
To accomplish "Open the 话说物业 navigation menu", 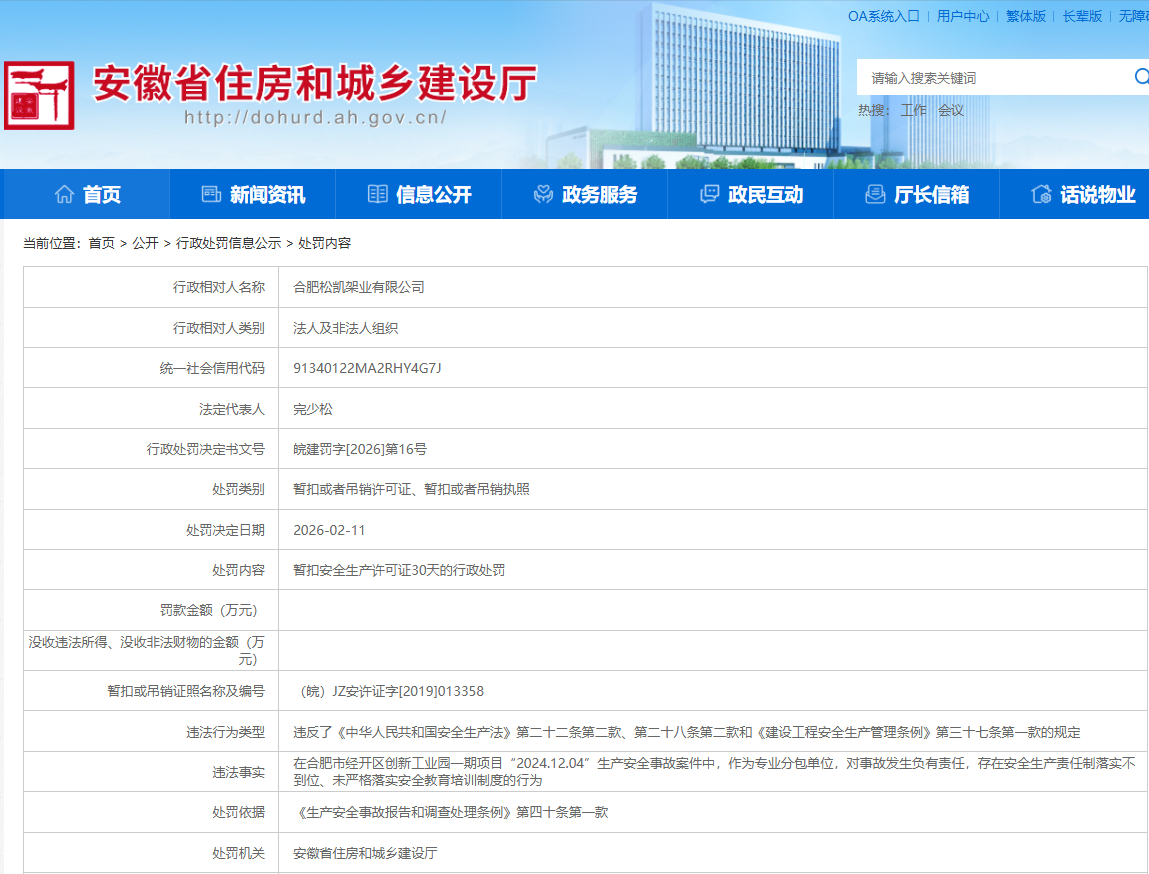I will [1074, 194].
